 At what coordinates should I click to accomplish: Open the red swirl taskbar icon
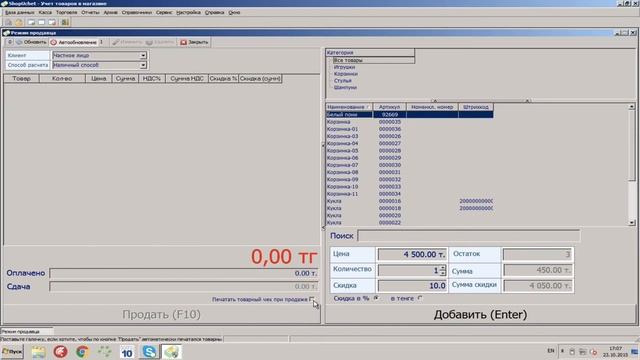coord(60,351)
